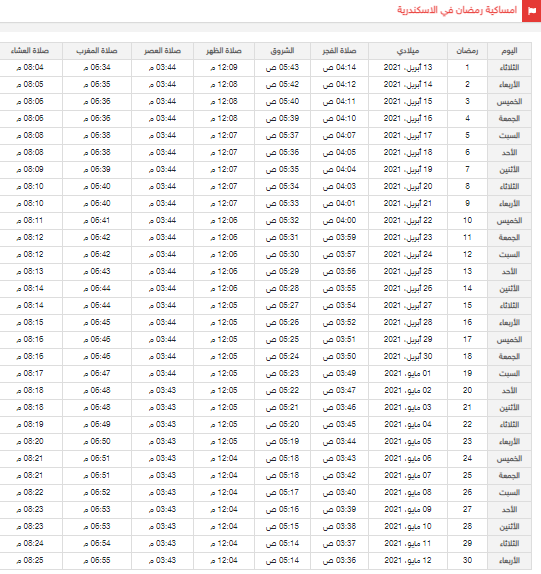Click Ramadan day number 30 cell
541x574 pixels.
467,560
